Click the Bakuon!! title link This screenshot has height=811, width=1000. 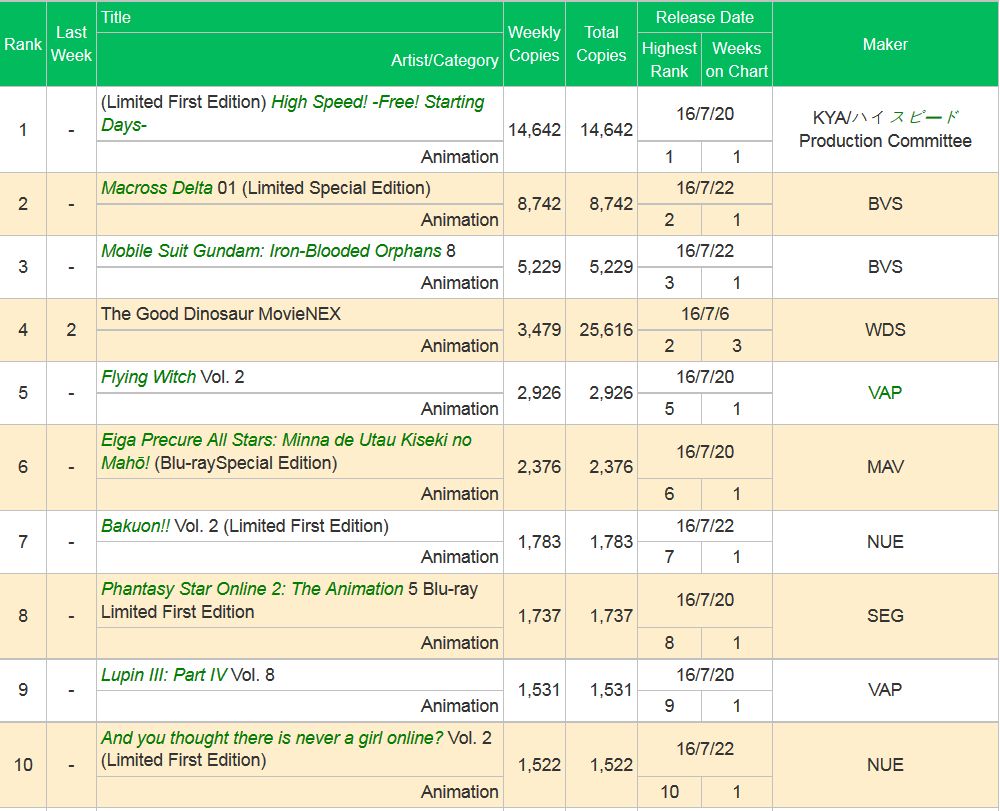tap(135, 526)
